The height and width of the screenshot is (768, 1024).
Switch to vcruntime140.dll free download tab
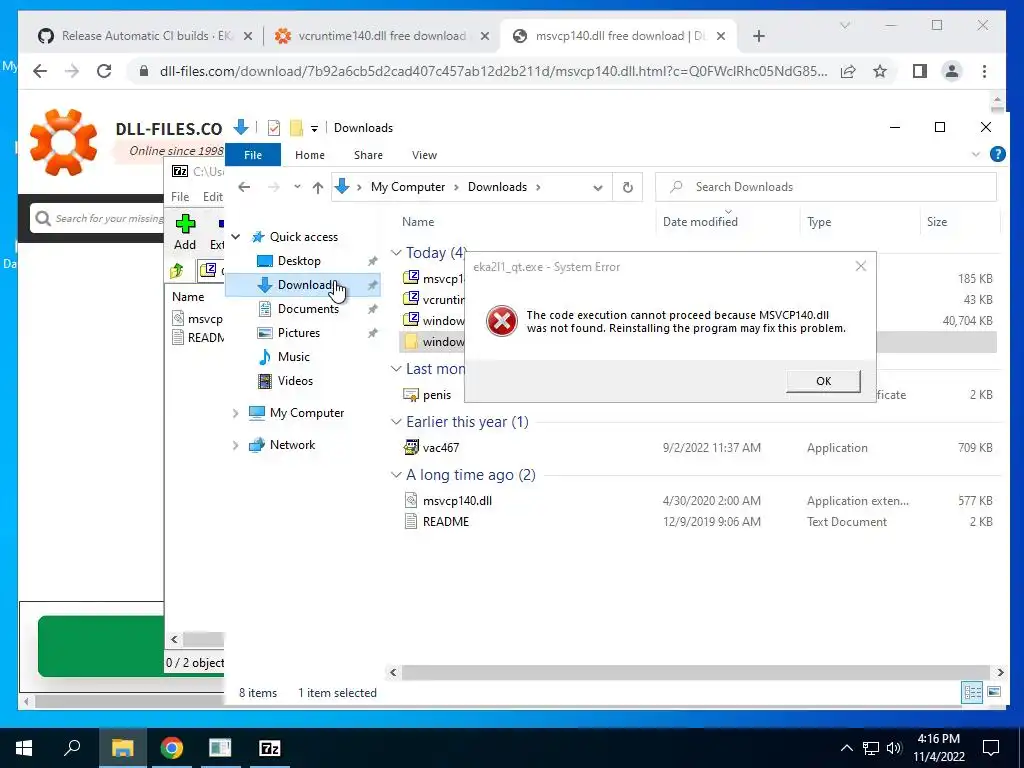pos(382,36)
